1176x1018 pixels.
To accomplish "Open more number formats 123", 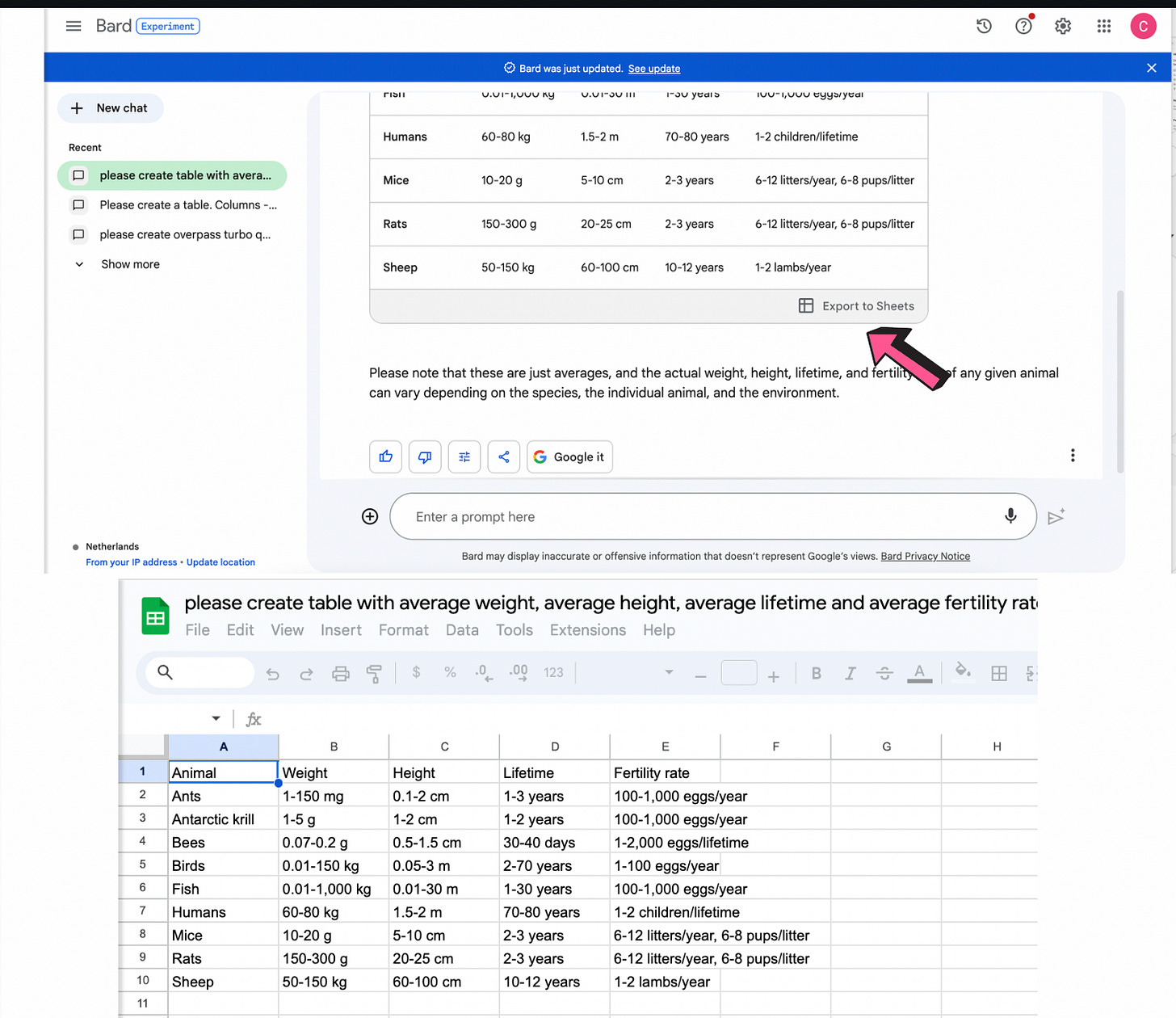I will (x=553, y=672).
